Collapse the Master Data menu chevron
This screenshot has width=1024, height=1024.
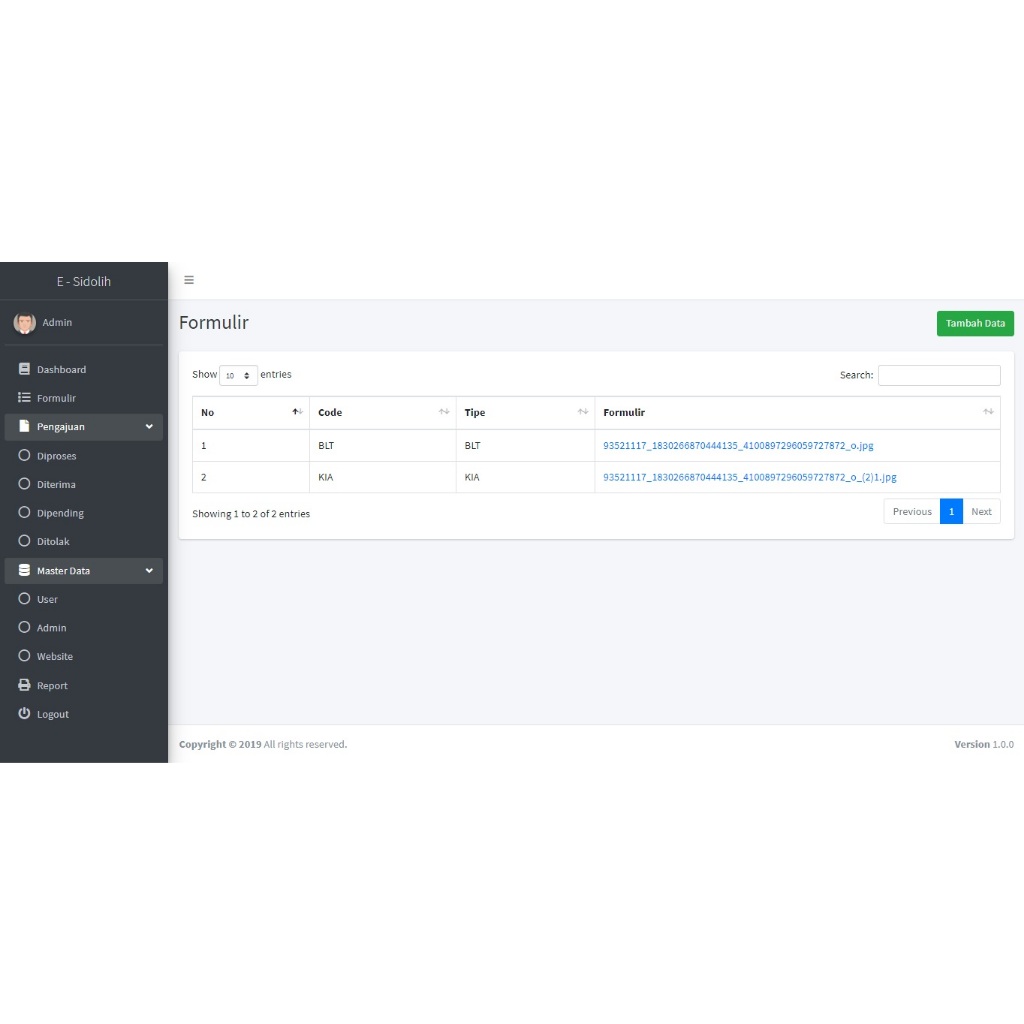149,571
